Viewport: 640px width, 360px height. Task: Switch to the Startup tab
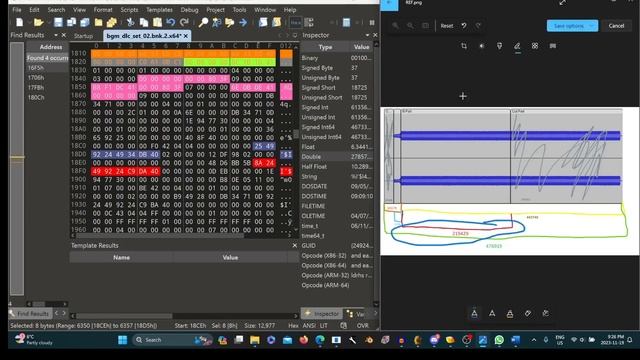(x=84, y=36)
